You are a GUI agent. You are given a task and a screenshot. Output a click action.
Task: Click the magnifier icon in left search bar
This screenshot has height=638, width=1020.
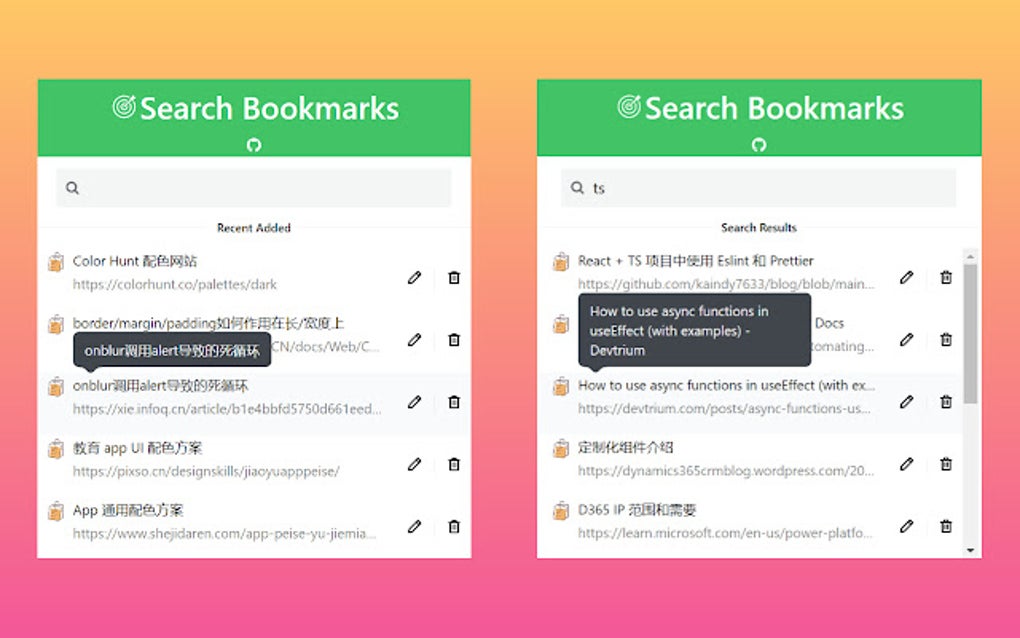pos(71,187)
